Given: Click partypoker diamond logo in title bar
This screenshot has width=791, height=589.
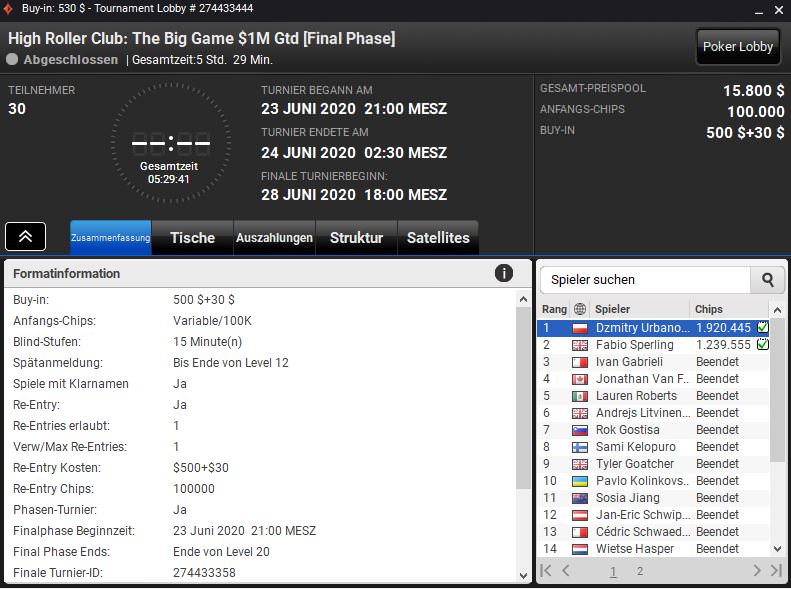Looking at the screenshot, I should [8, 9].
